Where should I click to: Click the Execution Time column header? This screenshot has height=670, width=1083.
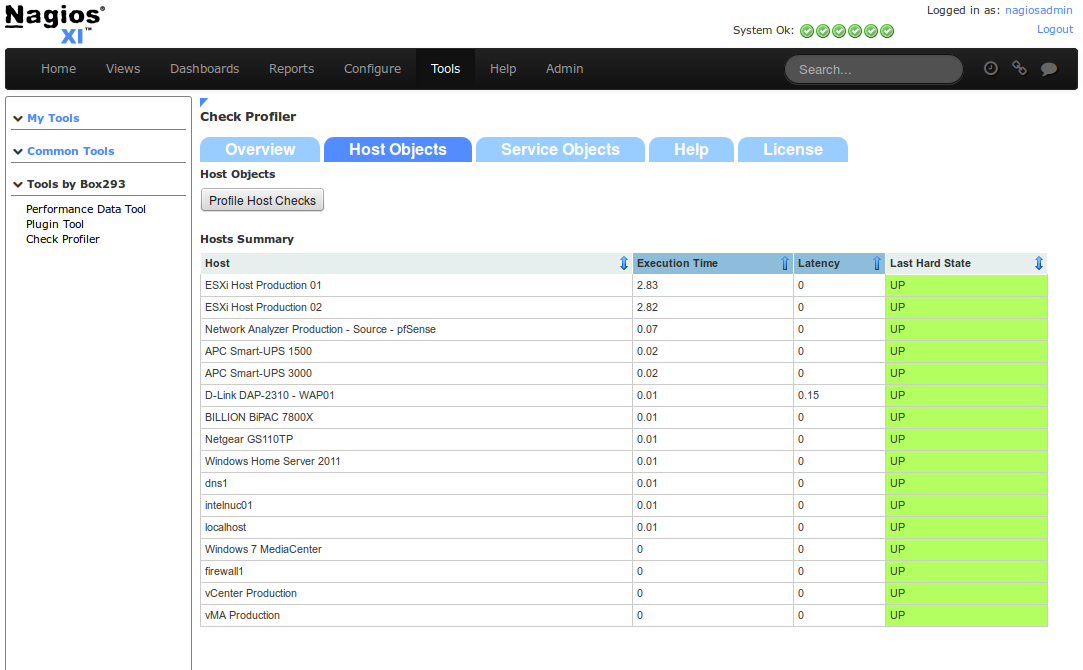(713, 263)
